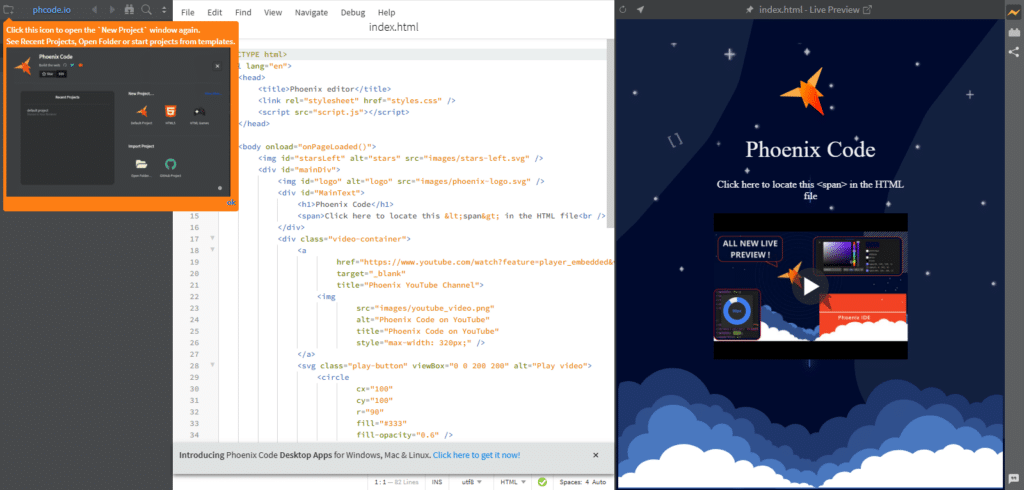Click the video thumbnail's ALL NEW LIVE PREVIEW bubble
This screenshot has height=490, width=1024.
750,248
